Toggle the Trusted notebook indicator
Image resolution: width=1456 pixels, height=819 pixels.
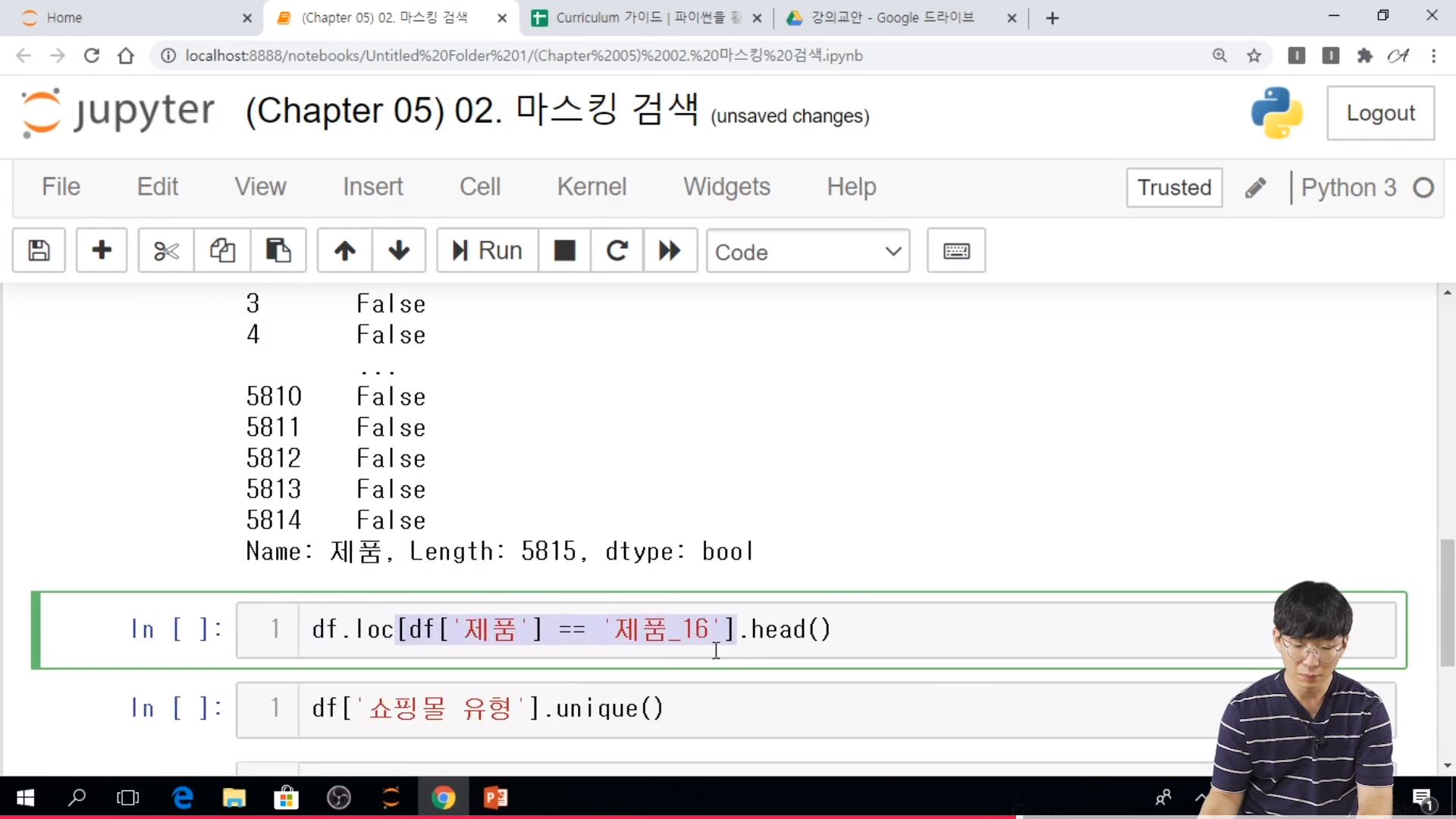pos(1174,187)
